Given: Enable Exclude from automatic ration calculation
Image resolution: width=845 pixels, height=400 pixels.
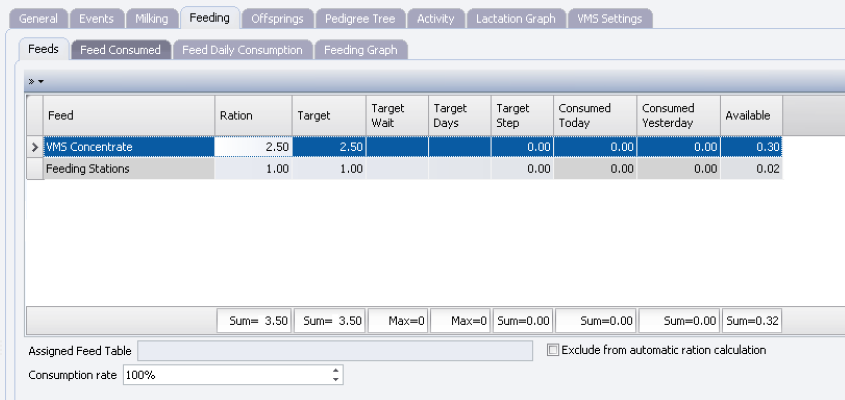Looking at the screenshot, I should [x=554, y=350].
